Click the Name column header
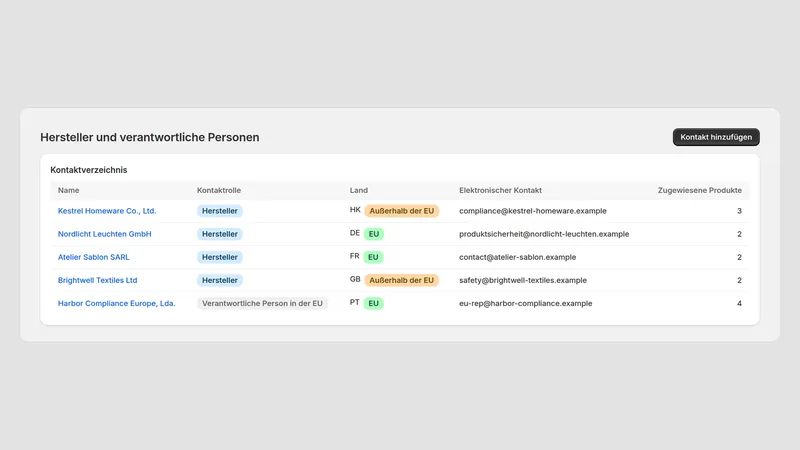Viewport: 800px width, 450px height. tap(68, 190)
